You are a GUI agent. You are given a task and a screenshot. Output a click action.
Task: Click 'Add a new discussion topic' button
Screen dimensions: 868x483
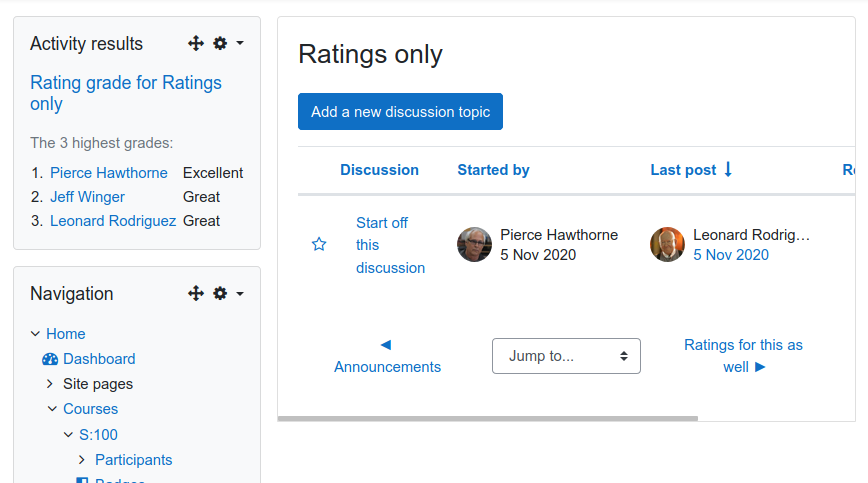click(400, 112)
